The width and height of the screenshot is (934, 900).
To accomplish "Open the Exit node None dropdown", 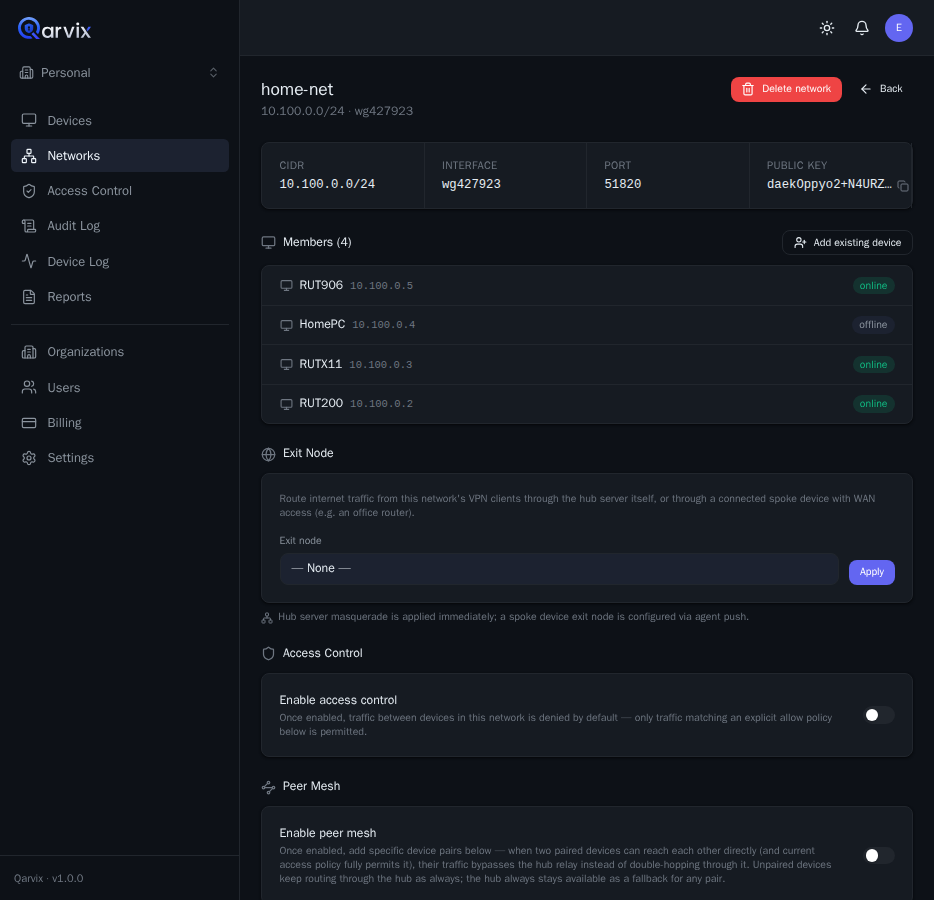I will [x=559, y=569].
